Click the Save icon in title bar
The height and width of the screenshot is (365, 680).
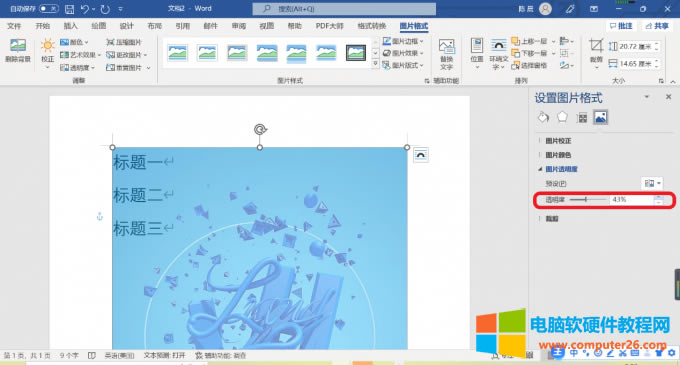(x=69, y=9)
